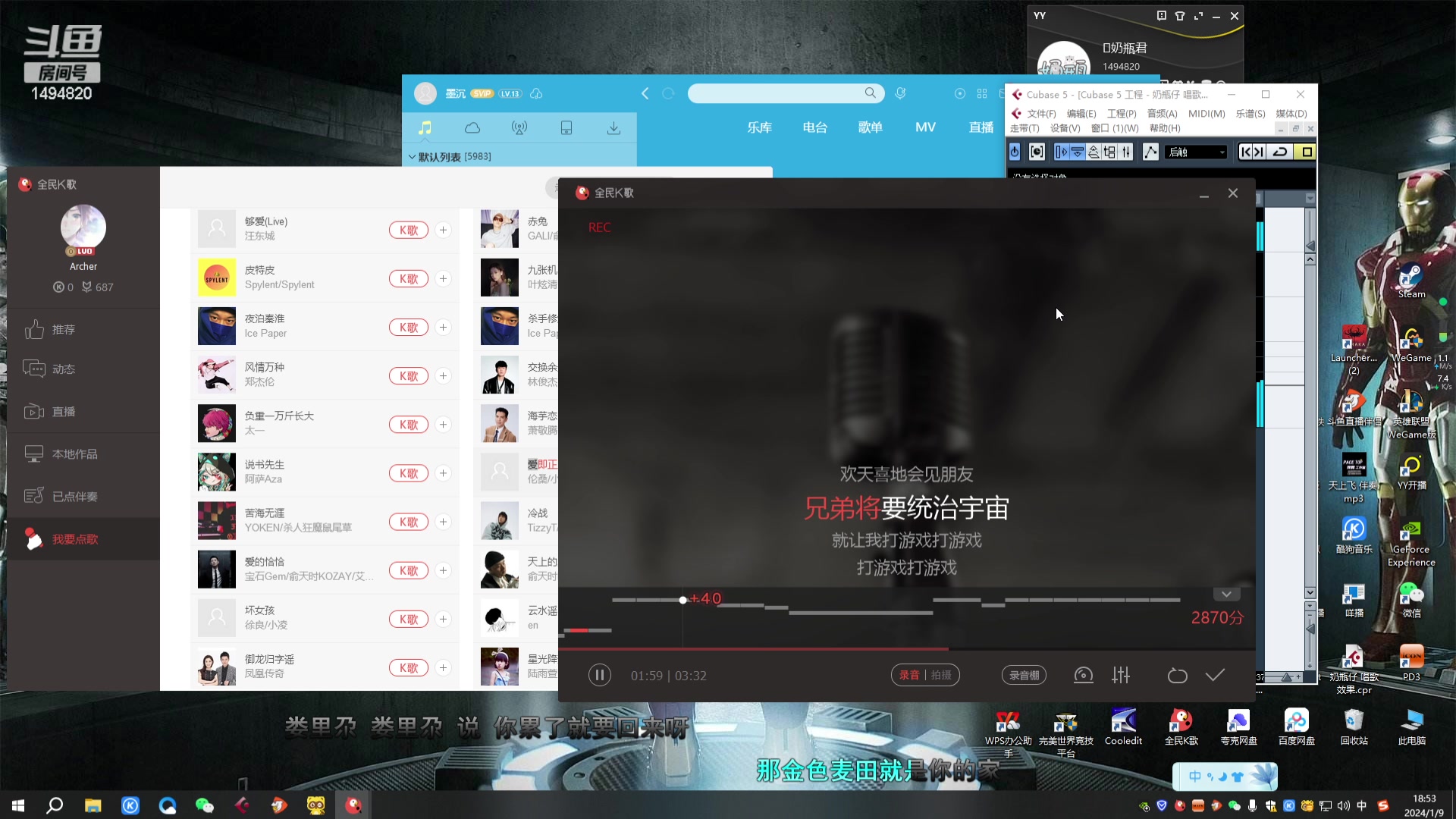Open 文件(F) menu in Cubase
The width and height of the screenshot is (1456, 819).
pyautogui.click(x=1041, y=114)
